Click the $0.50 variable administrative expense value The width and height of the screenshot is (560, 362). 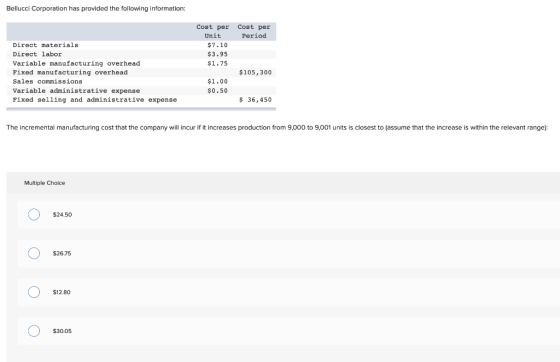[217, 91]
